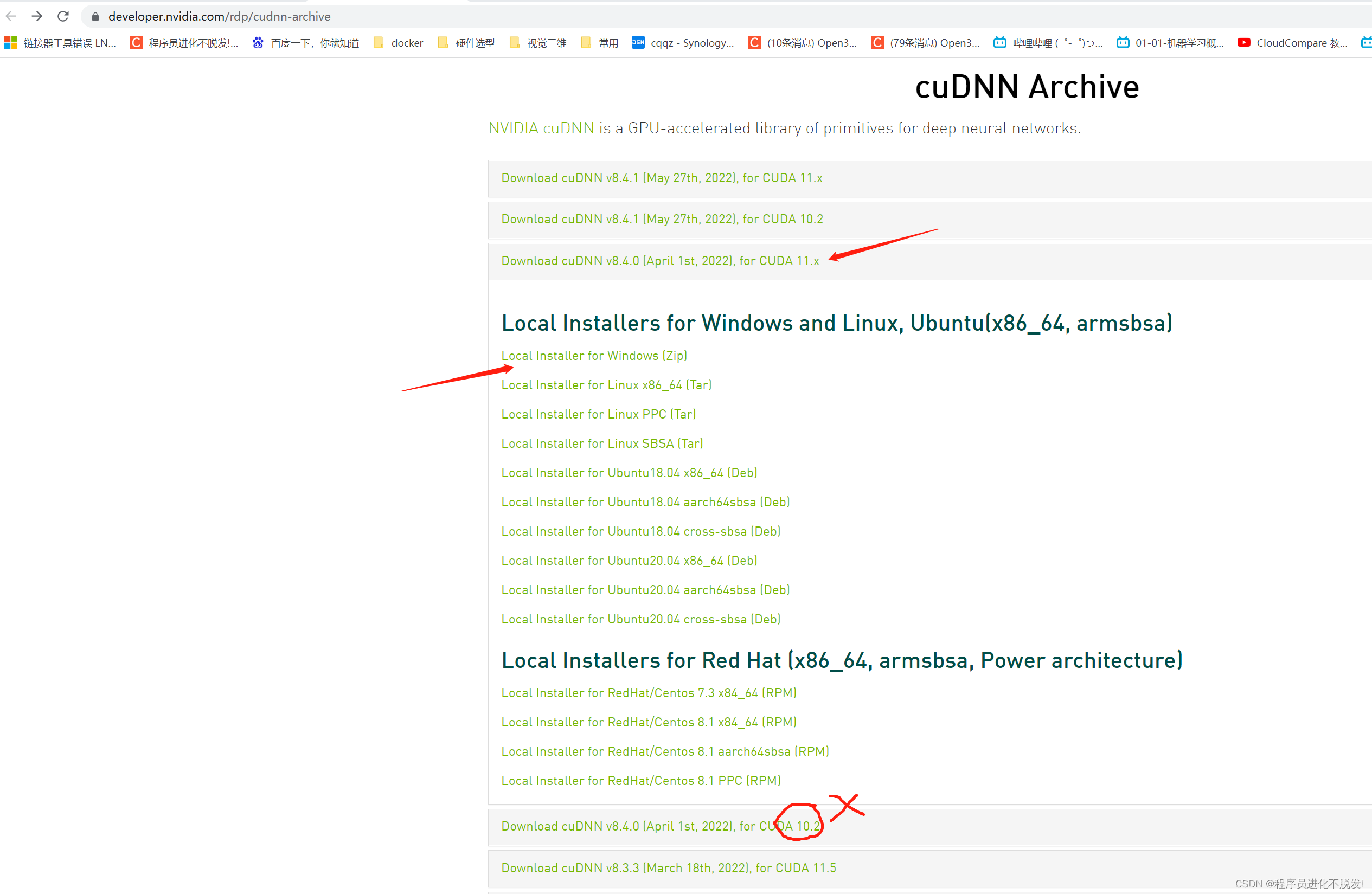Collapse cuDNN v8.4.0 for CUDA 11.x section
This screenshot has width=1372, height=894.
click(659, 261)
